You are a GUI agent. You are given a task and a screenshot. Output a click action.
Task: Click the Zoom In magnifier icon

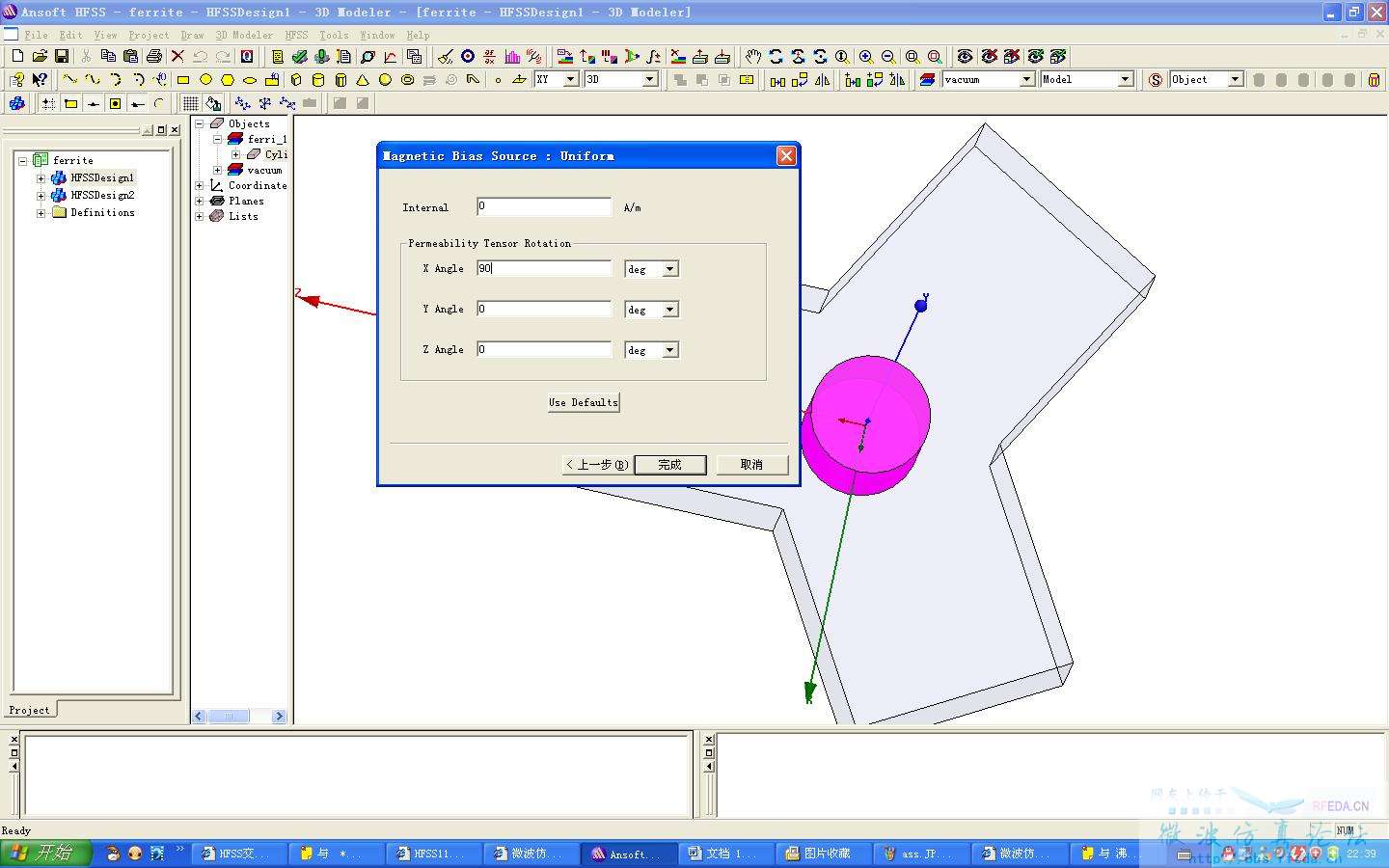pos(866,57)
